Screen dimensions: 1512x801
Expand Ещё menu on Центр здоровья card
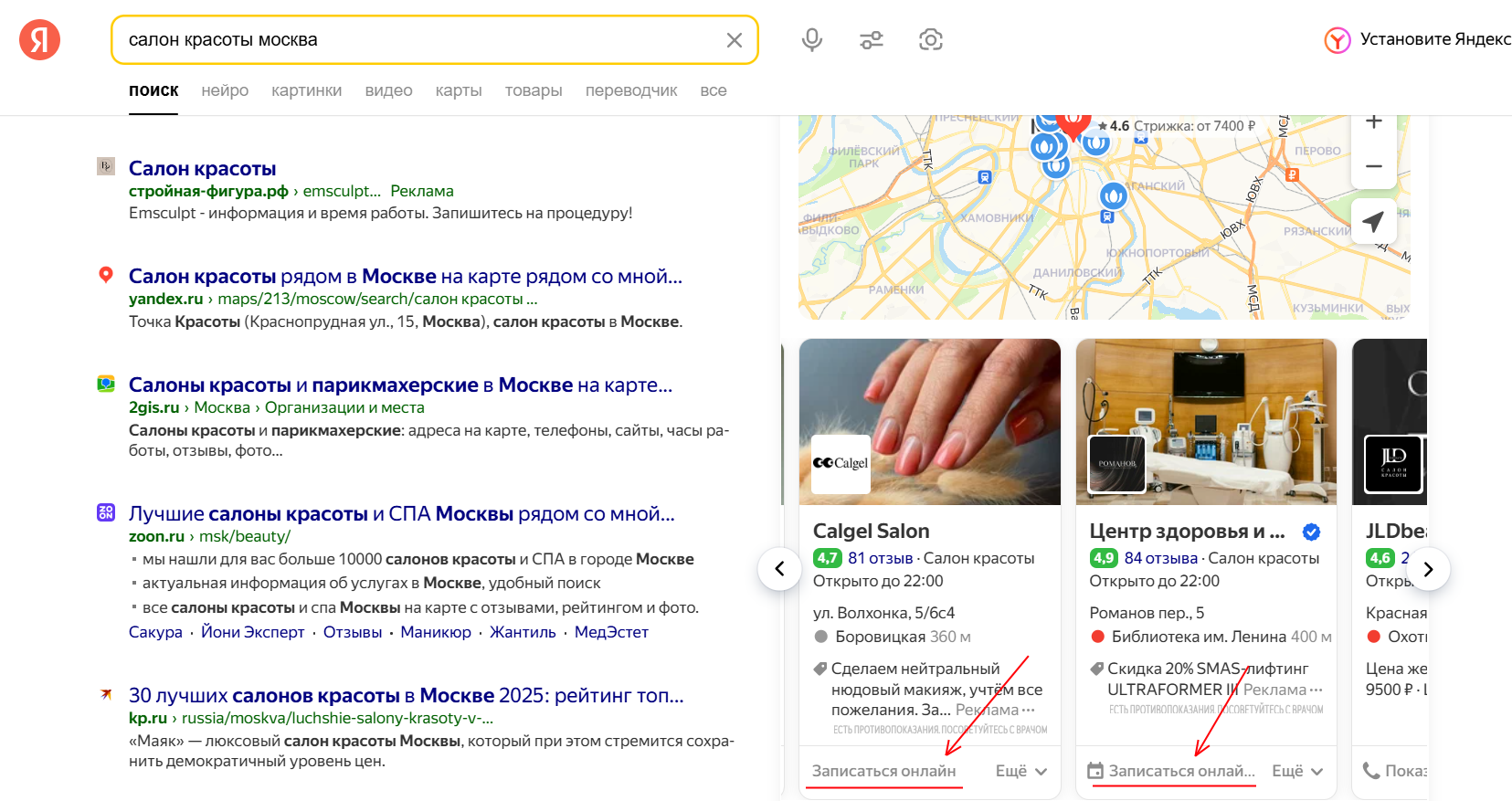pyautogui.click(x=1298, y=771)
